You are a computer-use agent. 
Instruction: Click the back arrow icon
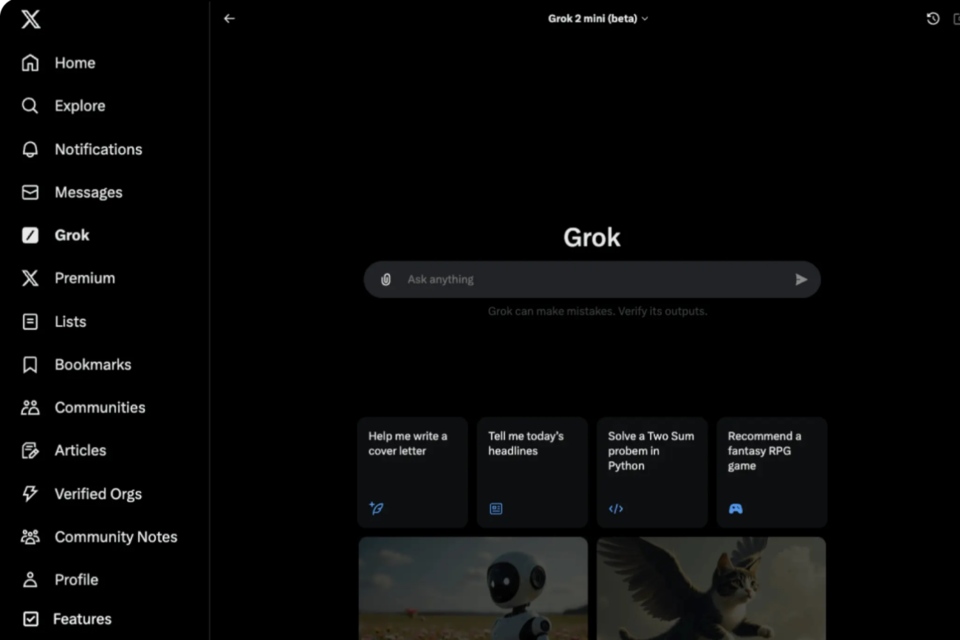coord(229,19)
